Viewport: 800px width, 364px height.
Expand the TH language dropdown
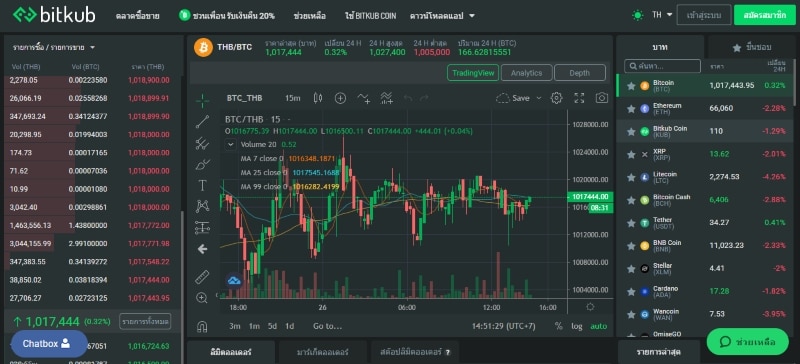pyautogui.click(x=662, y=15)
